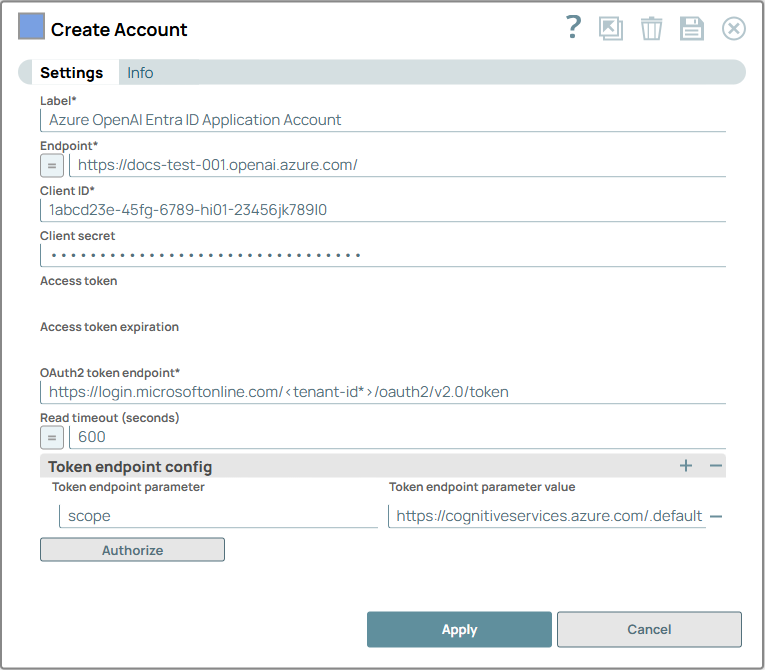765x670 pixels.
Task: Click the Authorize button
Action: click(x=132, y=550)
